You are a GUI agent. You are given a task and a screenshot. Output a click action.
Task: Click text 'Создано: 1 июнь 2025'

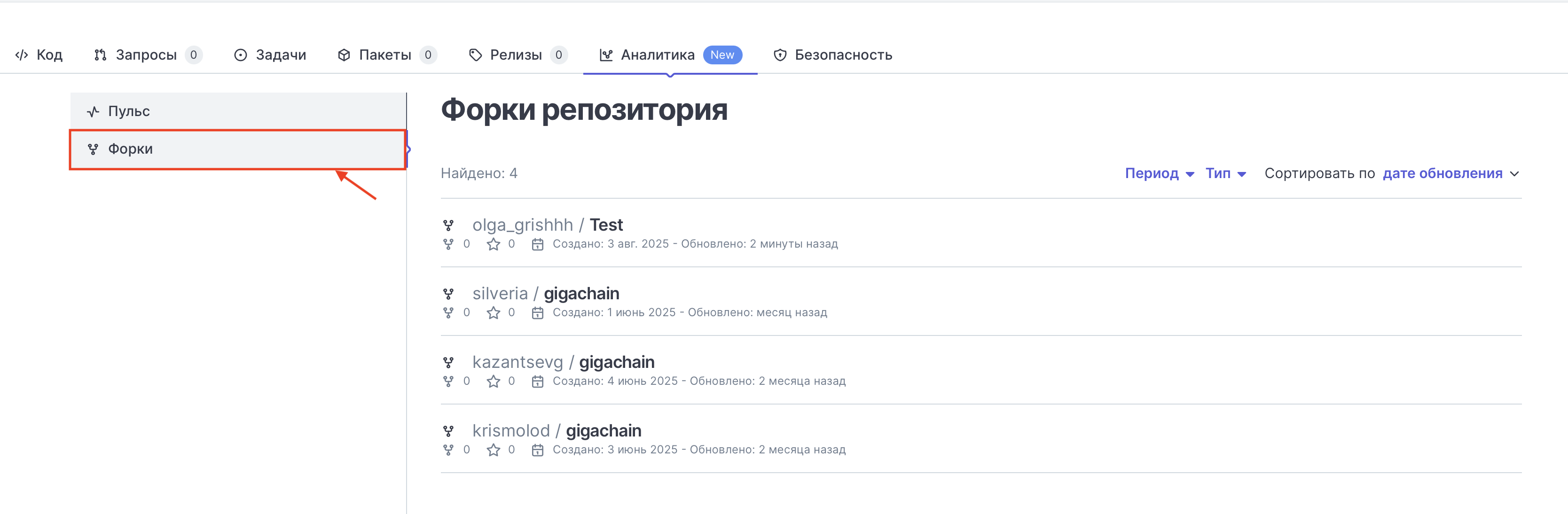pyautogui.click(x=614, y=312)
